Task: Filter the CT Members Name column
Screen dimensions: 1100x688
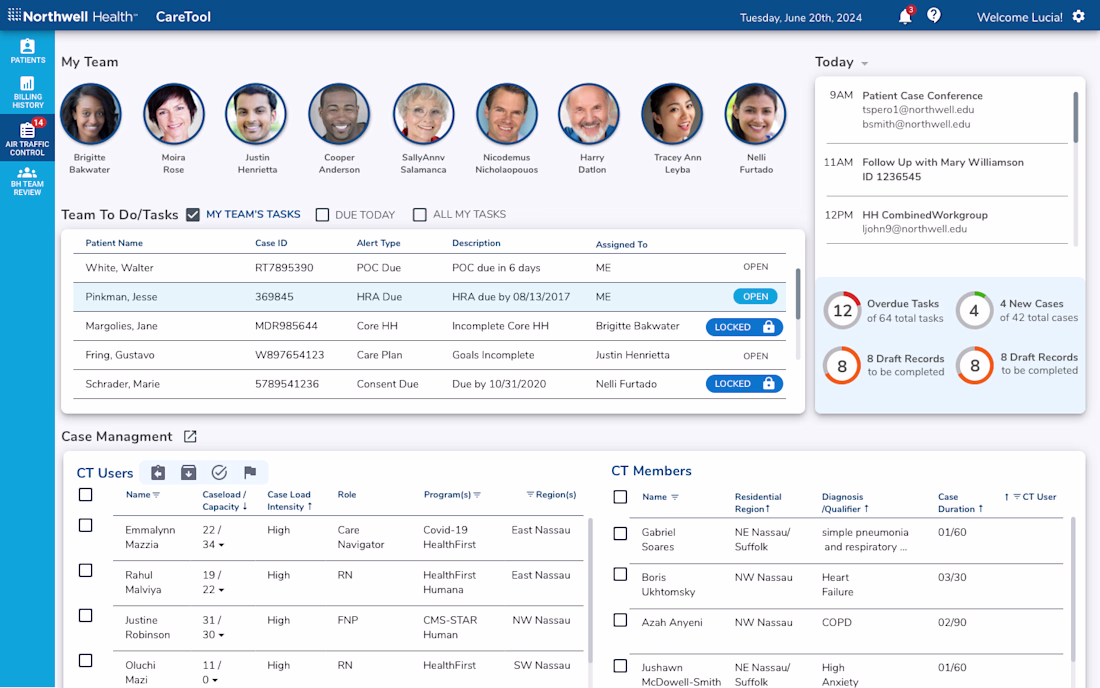Action: point(675,497)
